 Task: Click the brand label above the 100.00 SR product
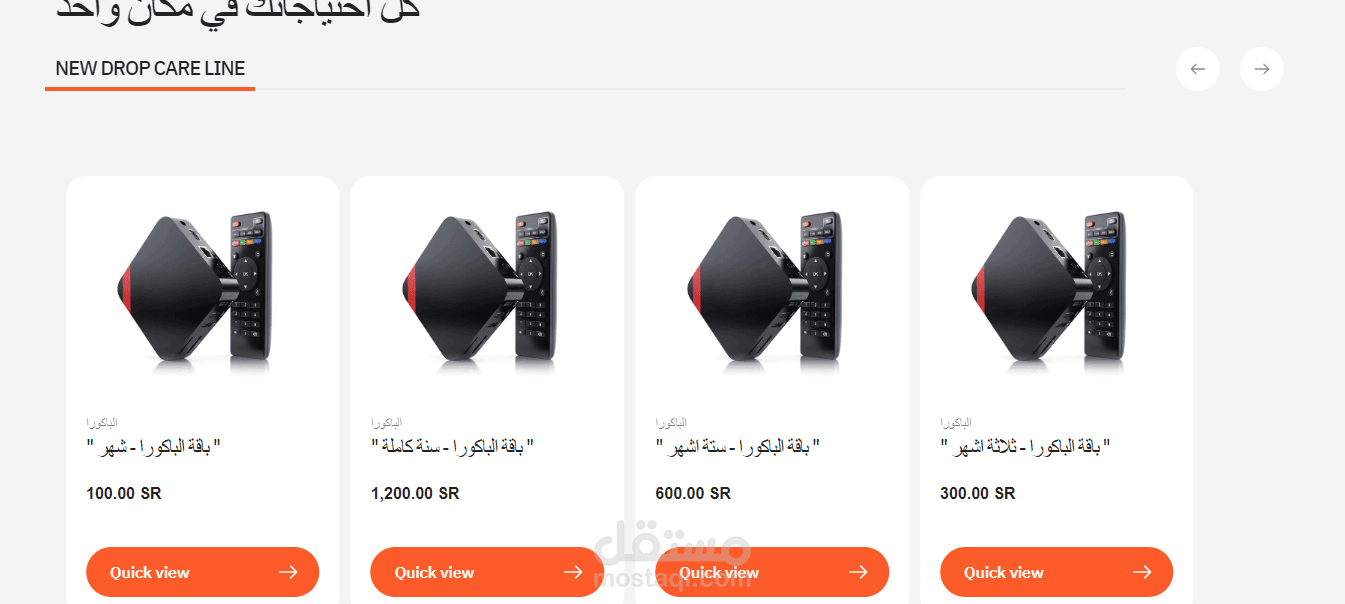pos(102,423)
